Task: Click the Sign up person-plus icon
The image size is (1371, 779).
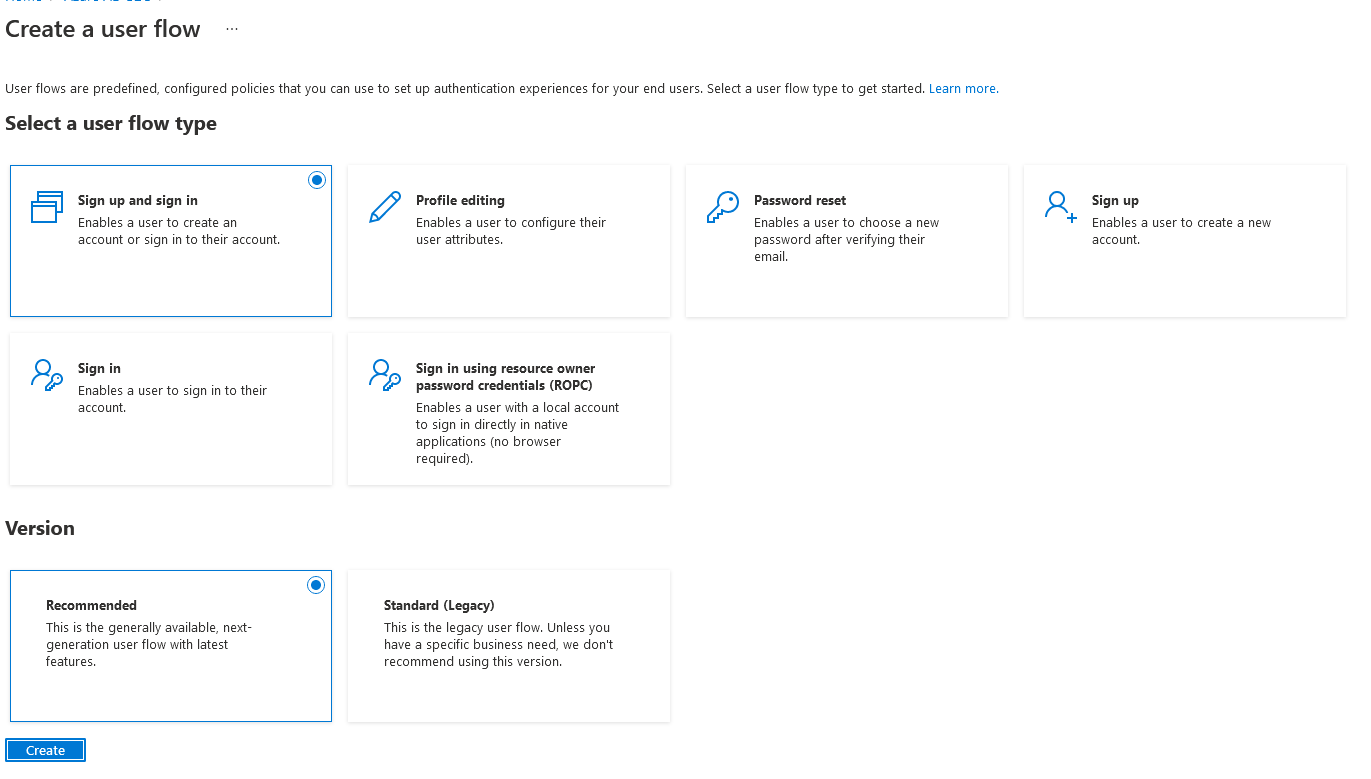Action: tap(1061, 207)
